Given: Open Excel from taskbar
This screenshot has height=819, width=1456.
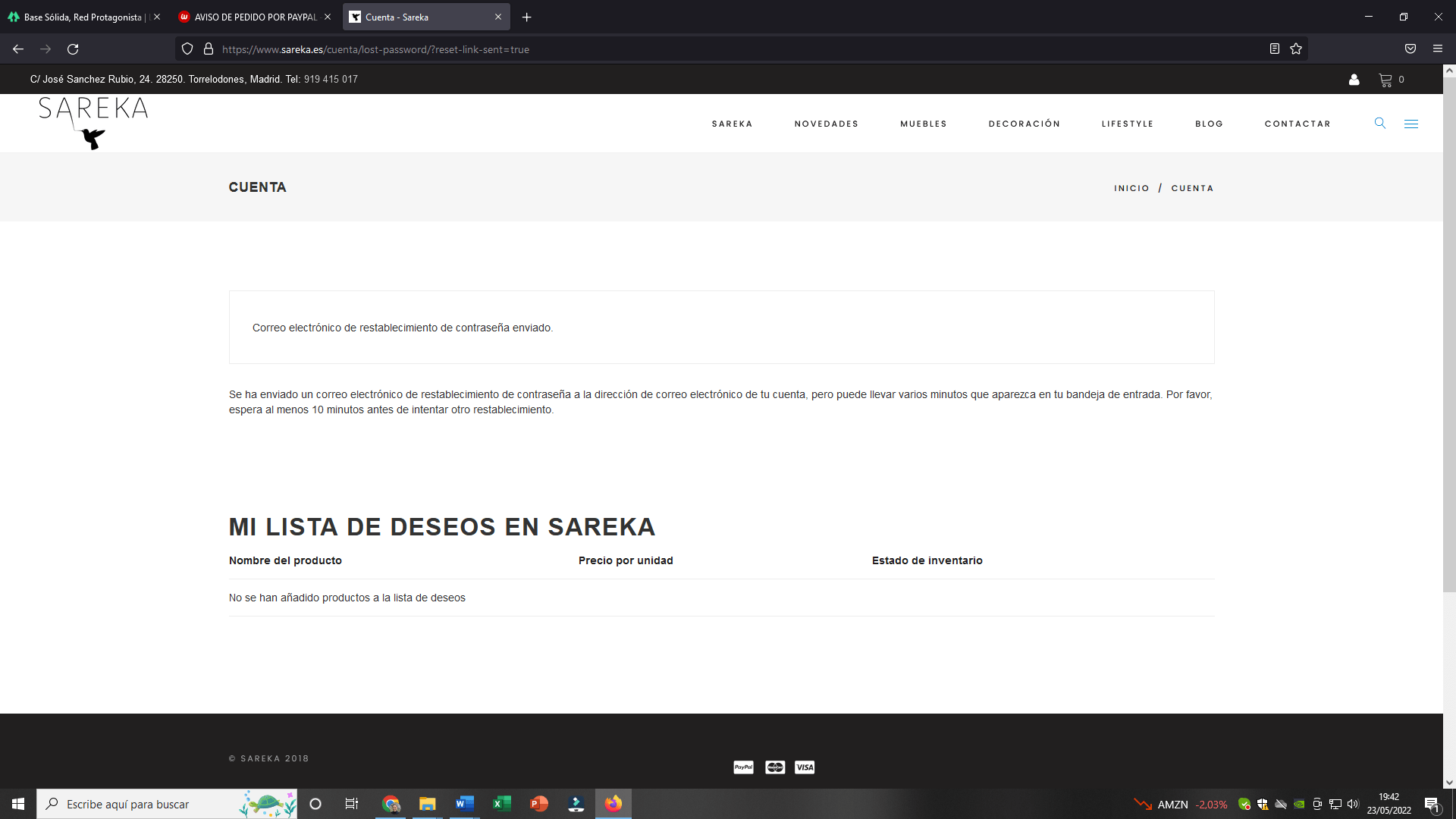Looking at the screenshot, I should (502, 804).
